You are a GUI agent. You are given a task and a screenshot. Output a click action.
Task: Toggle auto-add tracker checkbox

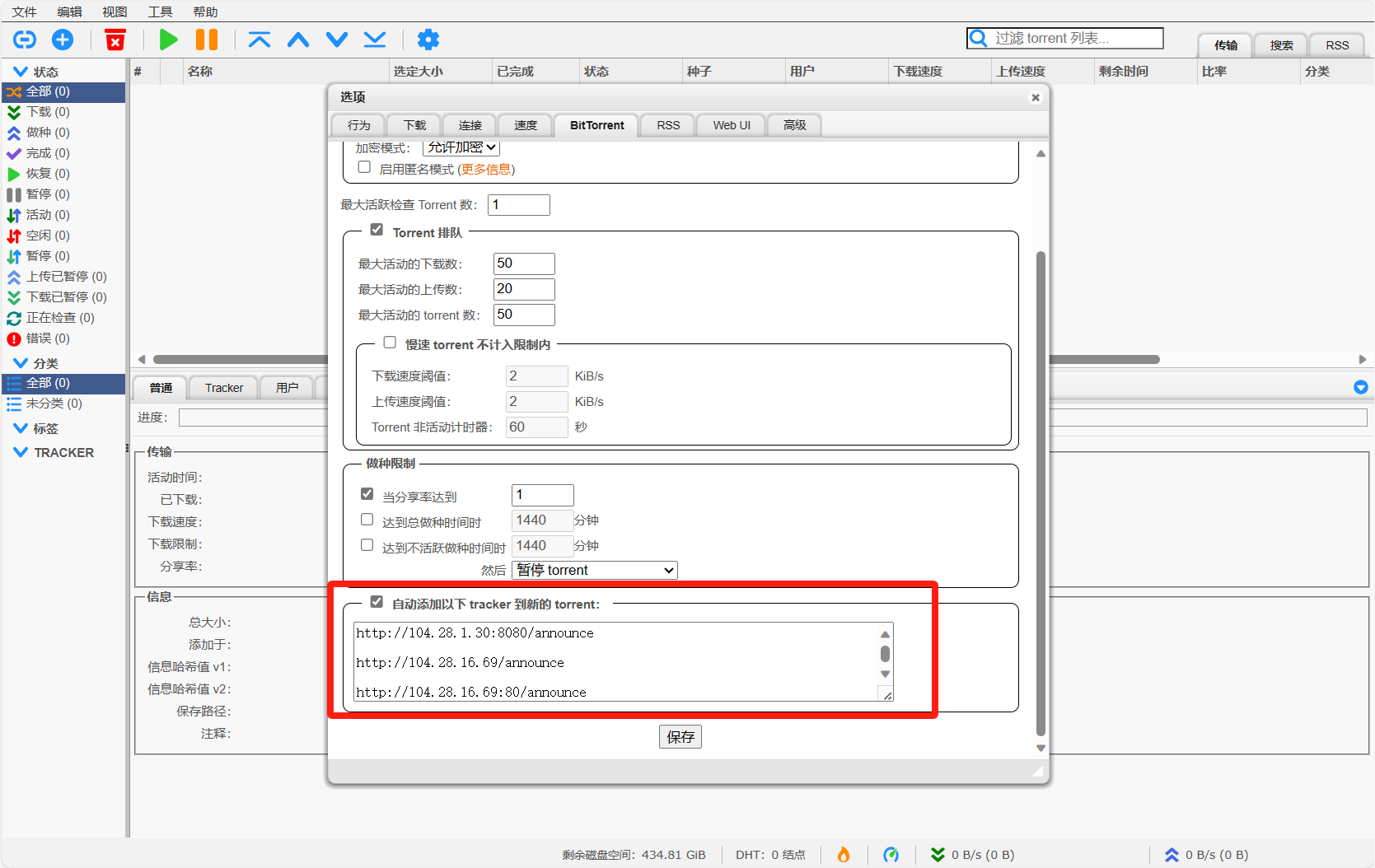(376, 602)
